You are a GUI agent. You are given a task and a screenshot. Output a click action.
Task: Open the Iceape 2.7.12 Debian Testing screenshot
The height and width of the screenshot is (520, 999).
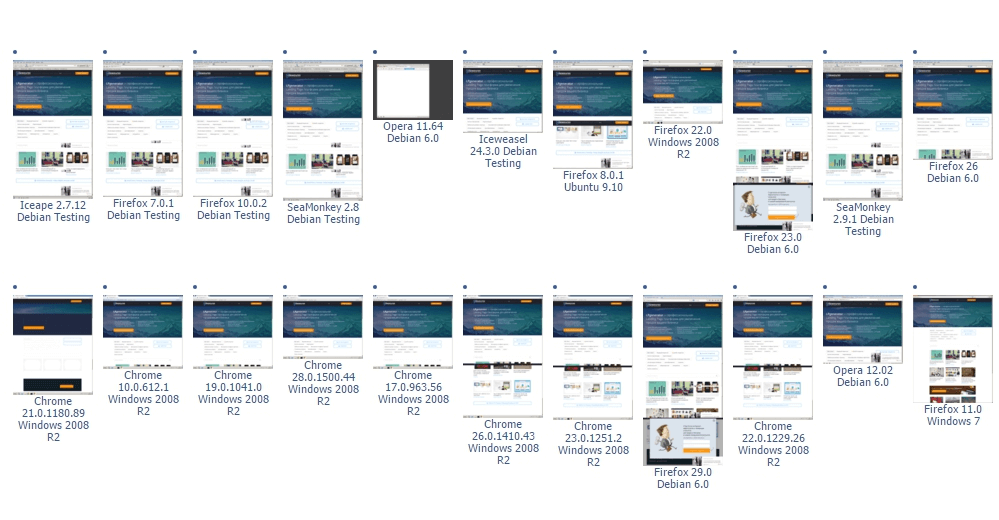[53, 129]
